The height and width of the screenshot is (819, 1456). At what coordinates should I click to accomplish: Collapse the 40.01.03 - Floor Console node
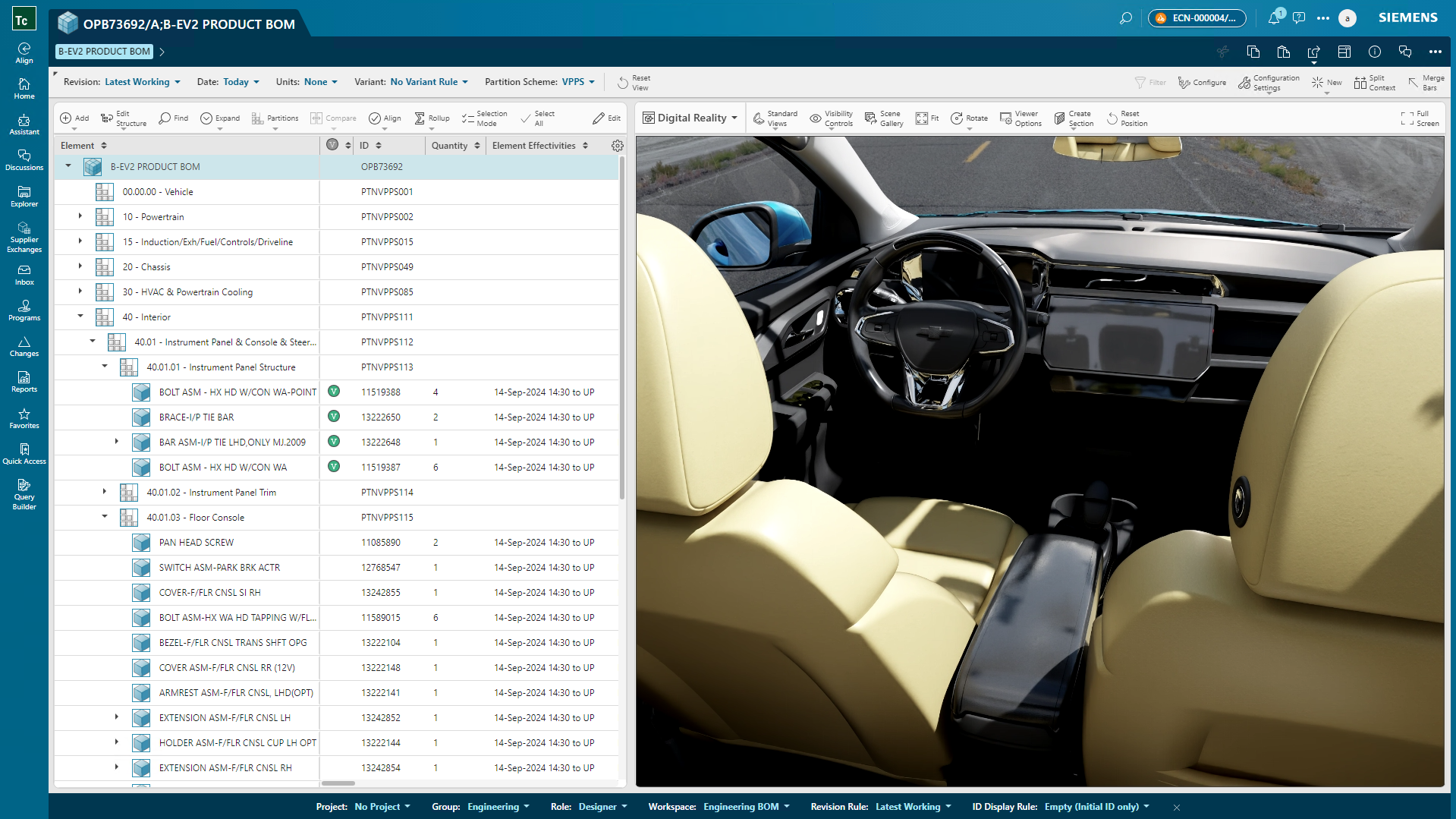(105, 517)
